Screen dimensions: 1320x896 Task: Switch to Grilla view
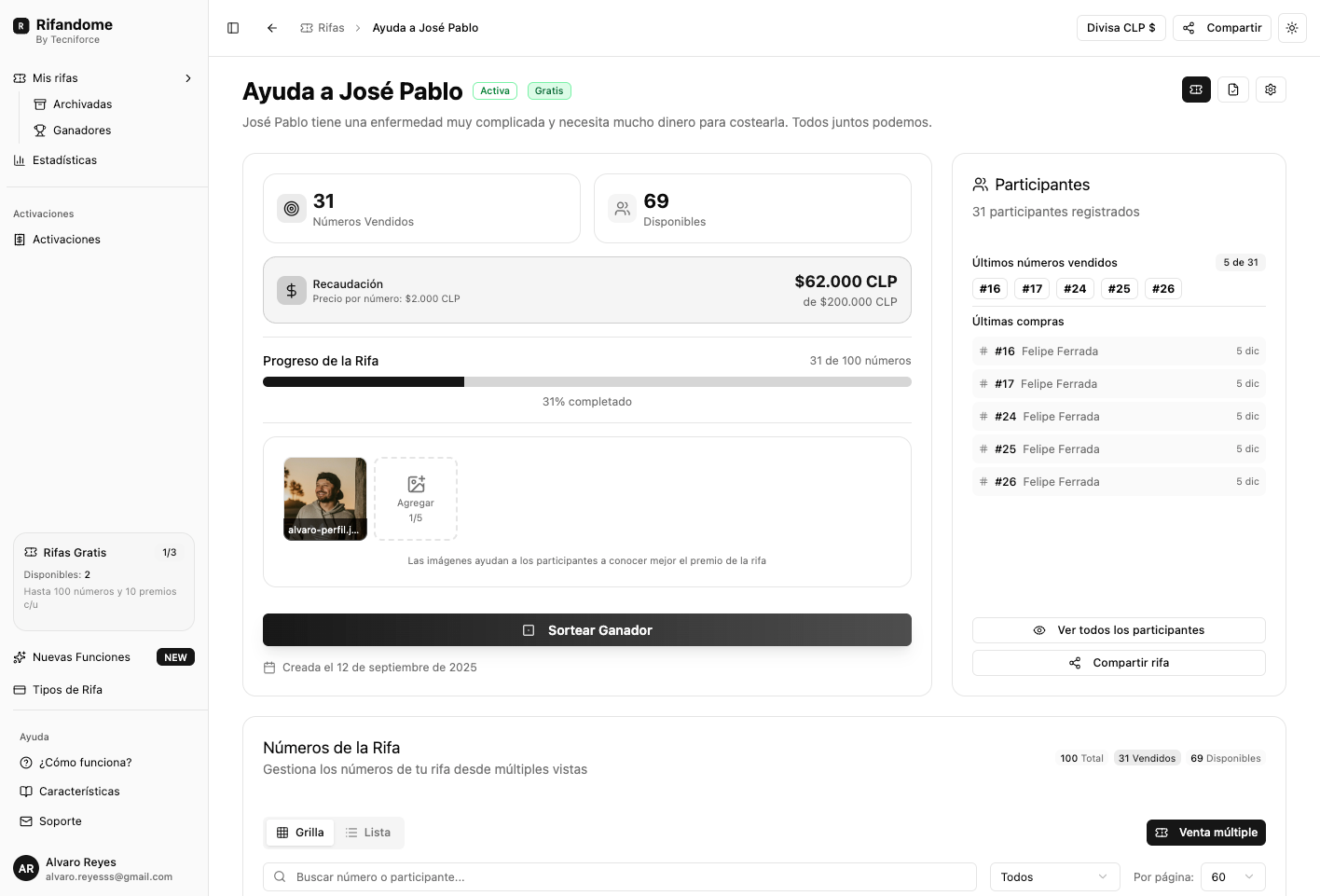coord(300,833)
